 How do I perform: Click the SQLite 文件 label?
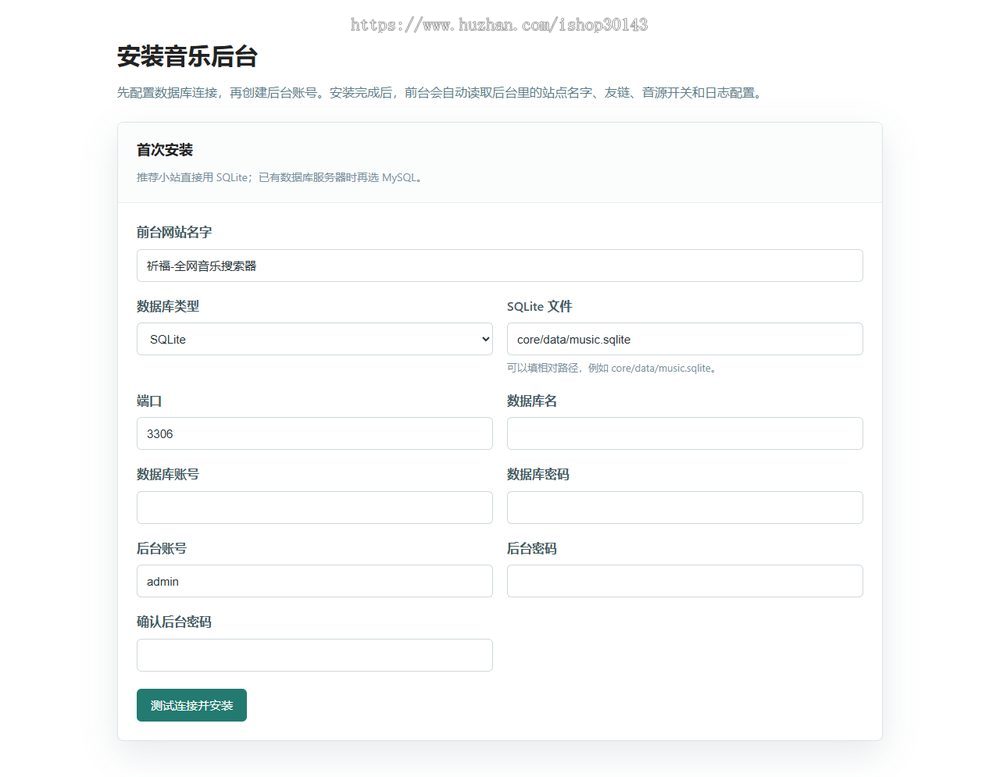pos(540,306)
